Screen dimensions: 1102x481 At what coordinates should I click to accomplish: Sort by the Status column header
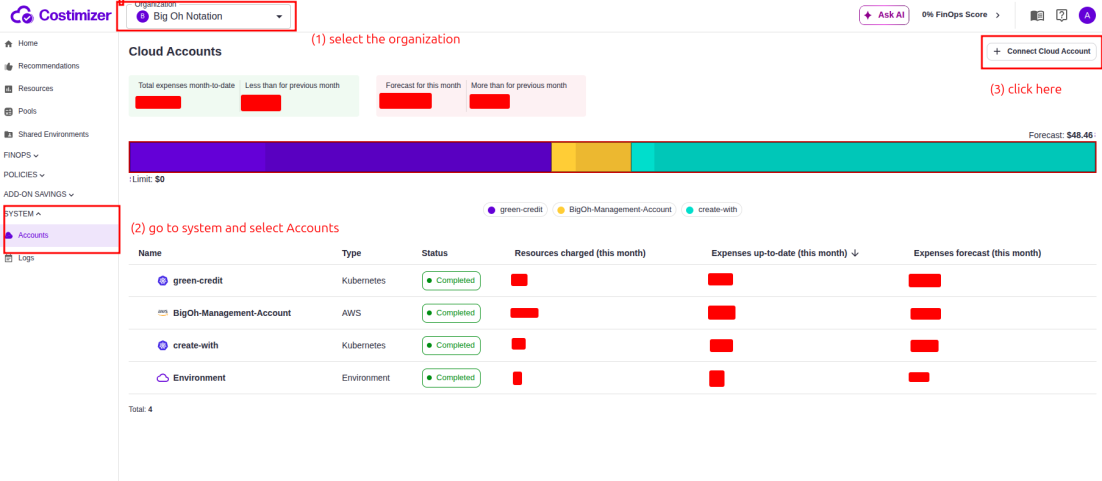434,253
